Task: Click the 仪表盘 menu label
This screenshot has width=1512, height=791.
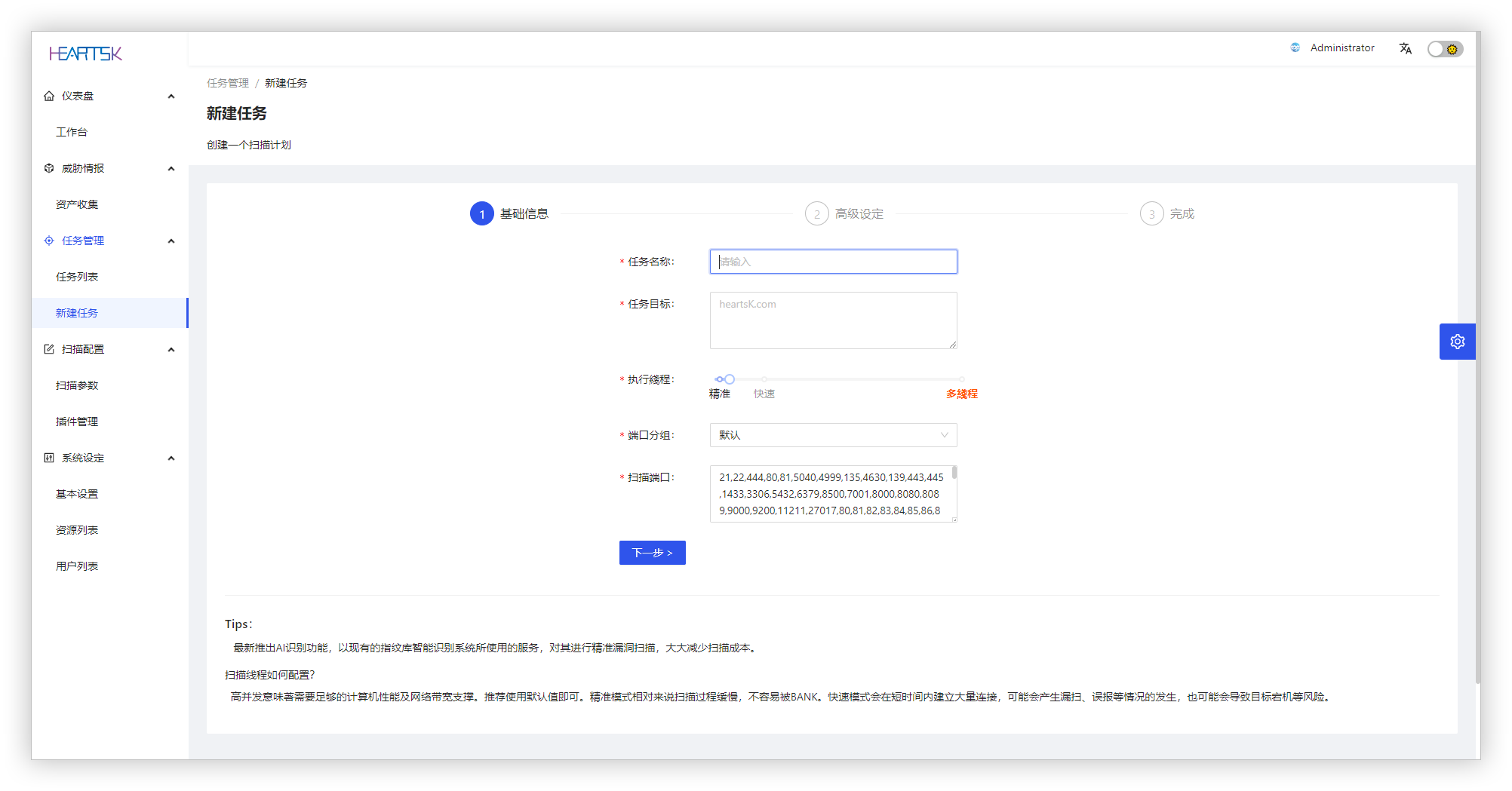Action: [78, 96]
